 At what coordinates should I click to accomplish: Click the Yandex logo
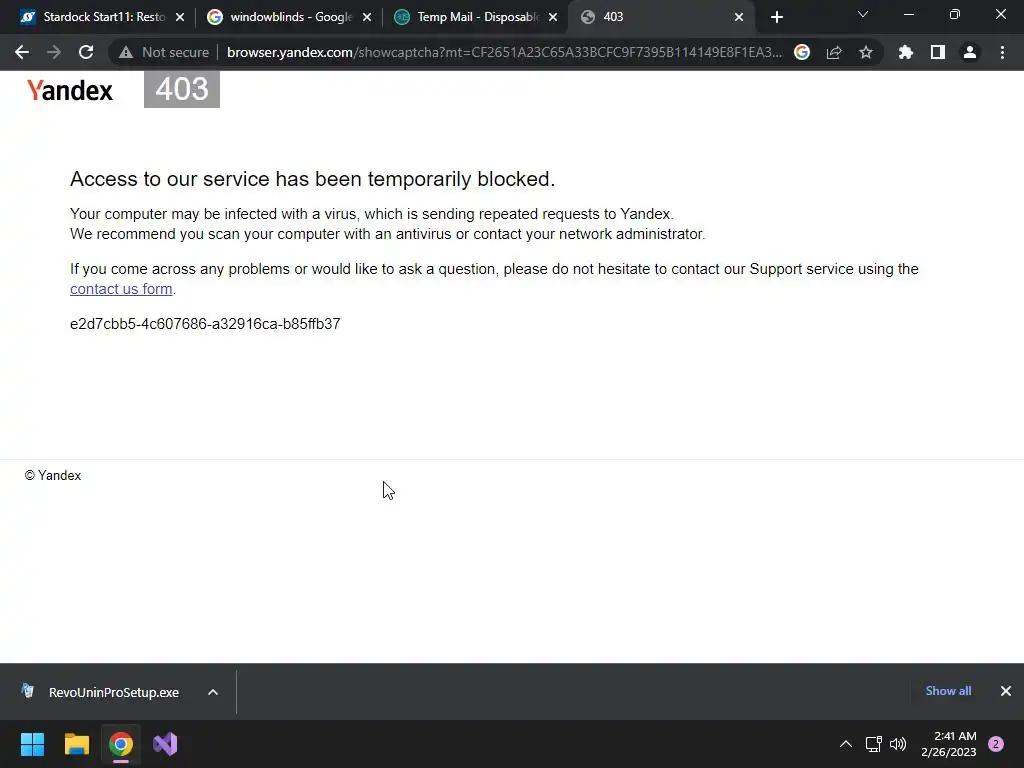coord(70,90)
